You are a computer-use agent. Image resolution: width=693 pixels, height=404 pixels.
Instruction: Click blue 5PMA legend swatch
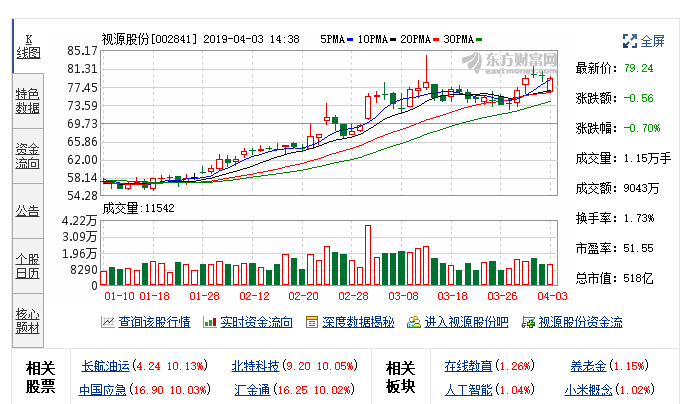(350, 40)
